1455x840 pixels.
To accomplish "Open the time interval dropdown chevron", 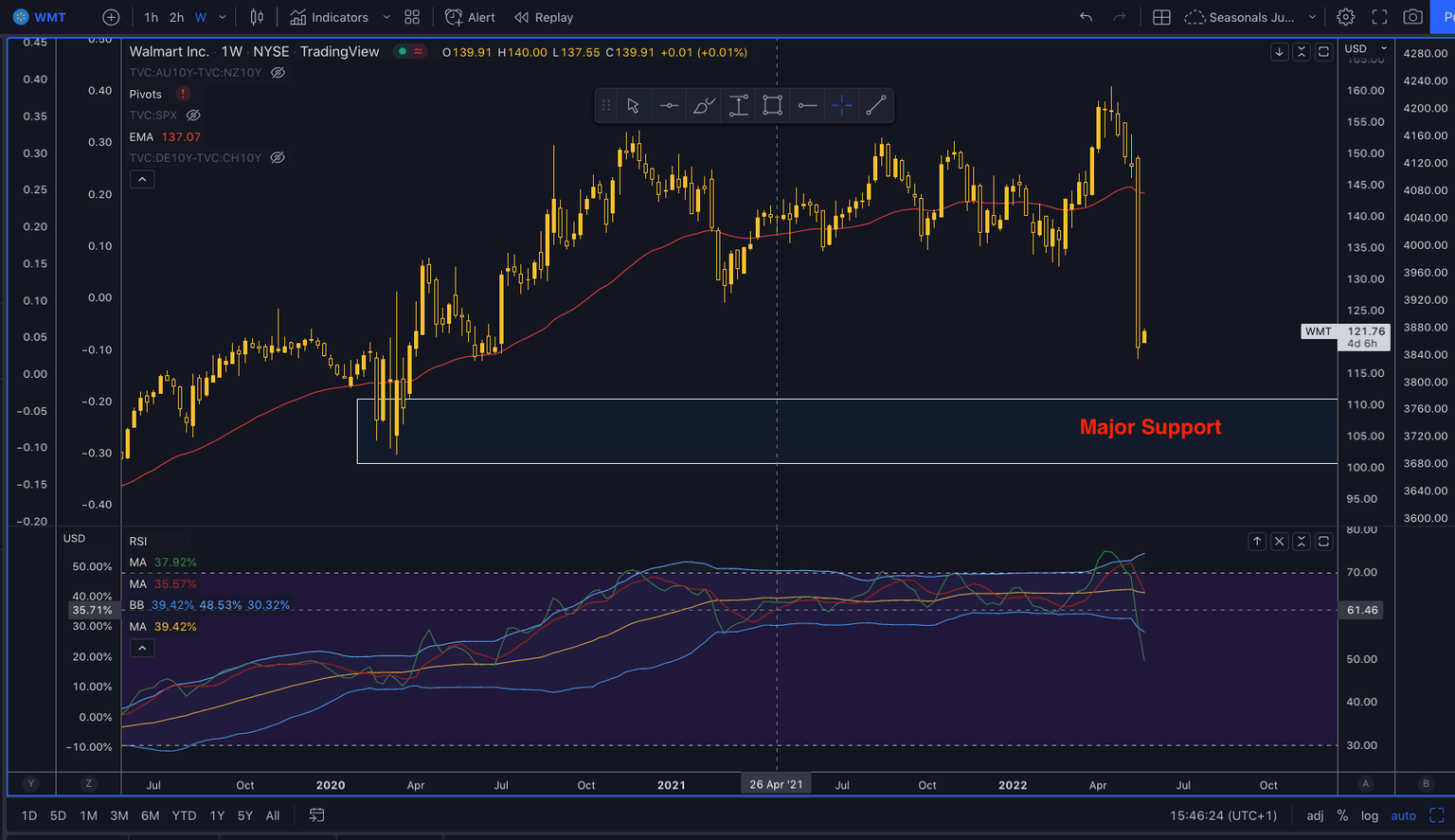I will (x=223, y=17).
